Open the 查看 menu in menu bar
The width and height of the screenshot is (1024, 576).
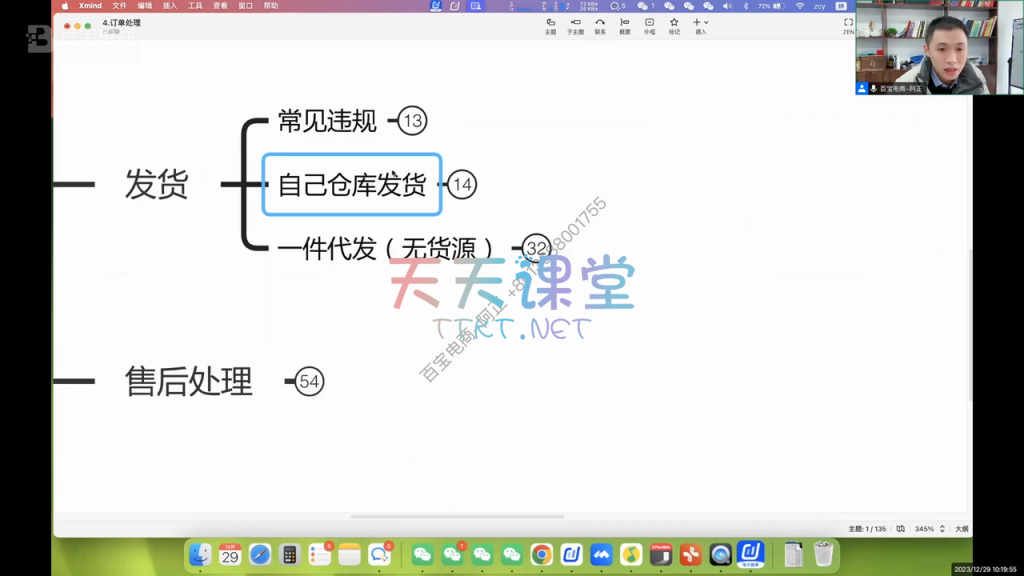click(x=220, y=5)
